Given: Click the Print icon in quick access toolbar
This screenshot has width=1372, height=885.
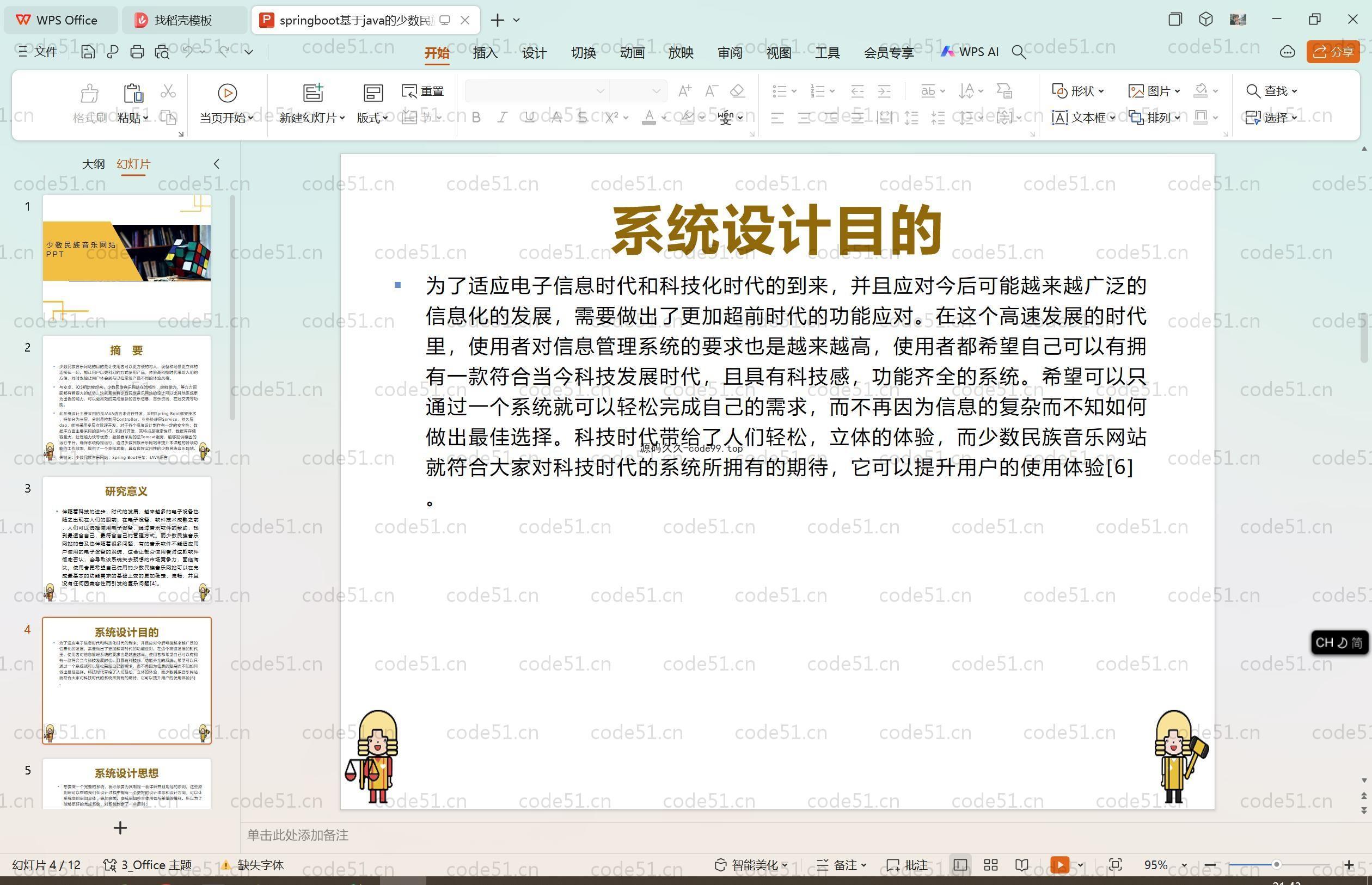Looking at the screenshot, I should [x=137, y=52].
